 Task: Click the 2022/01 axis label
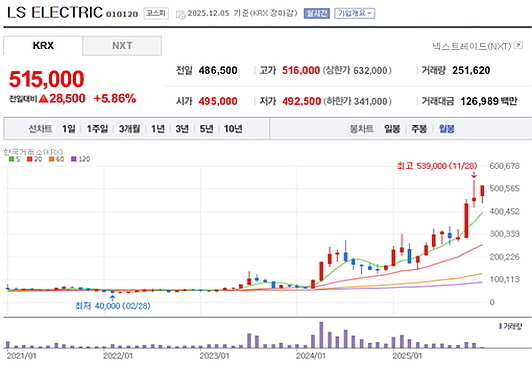pos(118,356)
